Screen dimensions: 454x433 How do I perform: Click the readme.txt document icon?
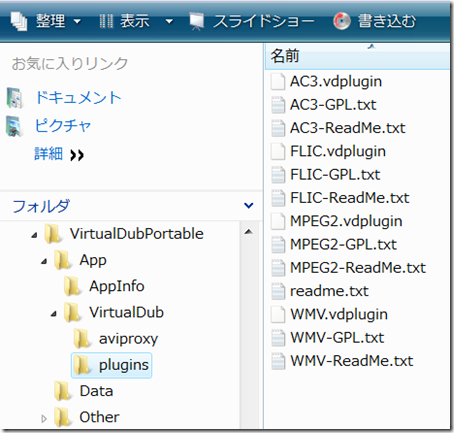coord(278,291)
